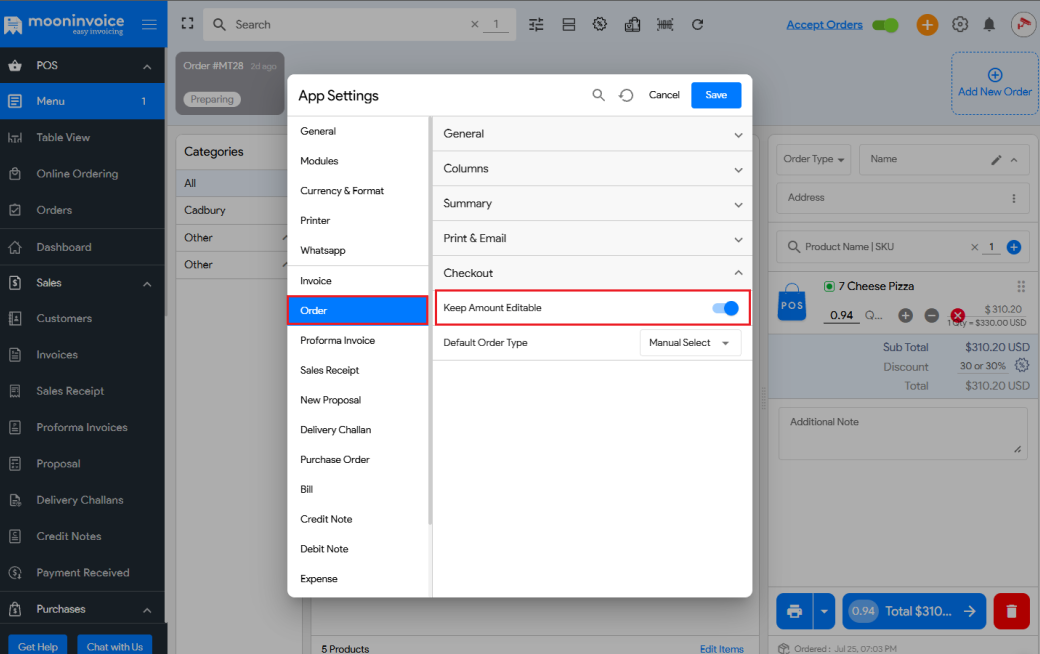Expand the Columns settings section
Screen dimensions: 1040x654
(x=592, y=169)
